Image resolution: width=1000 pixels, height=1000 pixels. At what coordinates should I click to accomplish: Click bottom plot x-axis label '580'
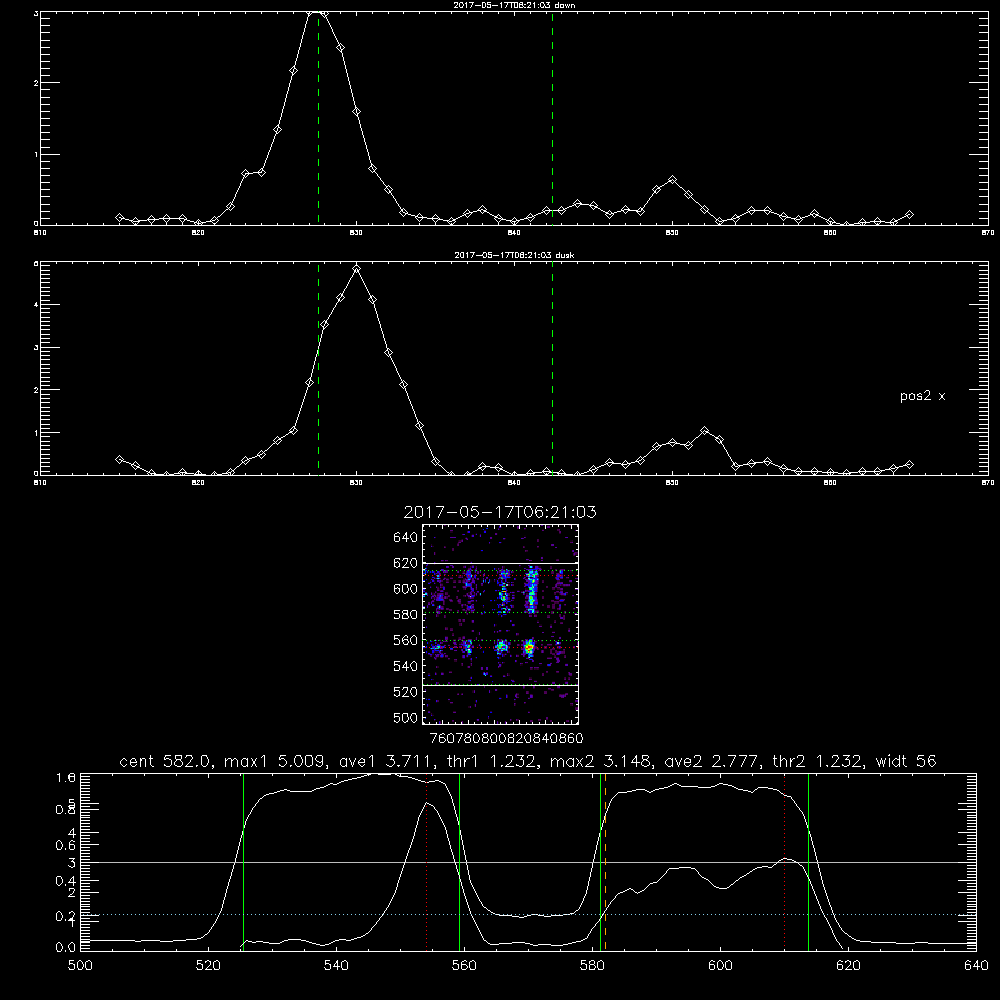pyautogui.click(x=592, y=966)
